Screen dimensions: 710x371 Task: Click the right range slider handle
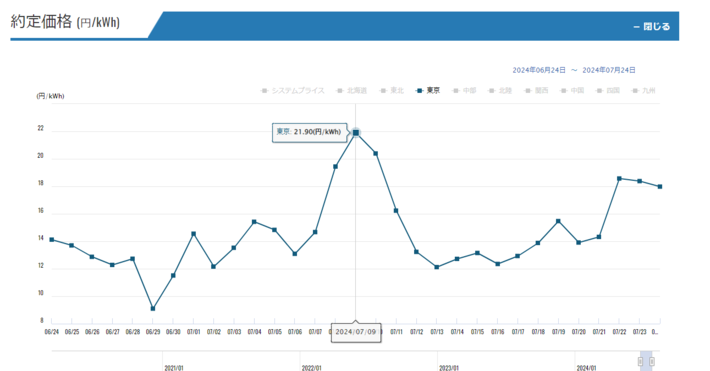652,361
